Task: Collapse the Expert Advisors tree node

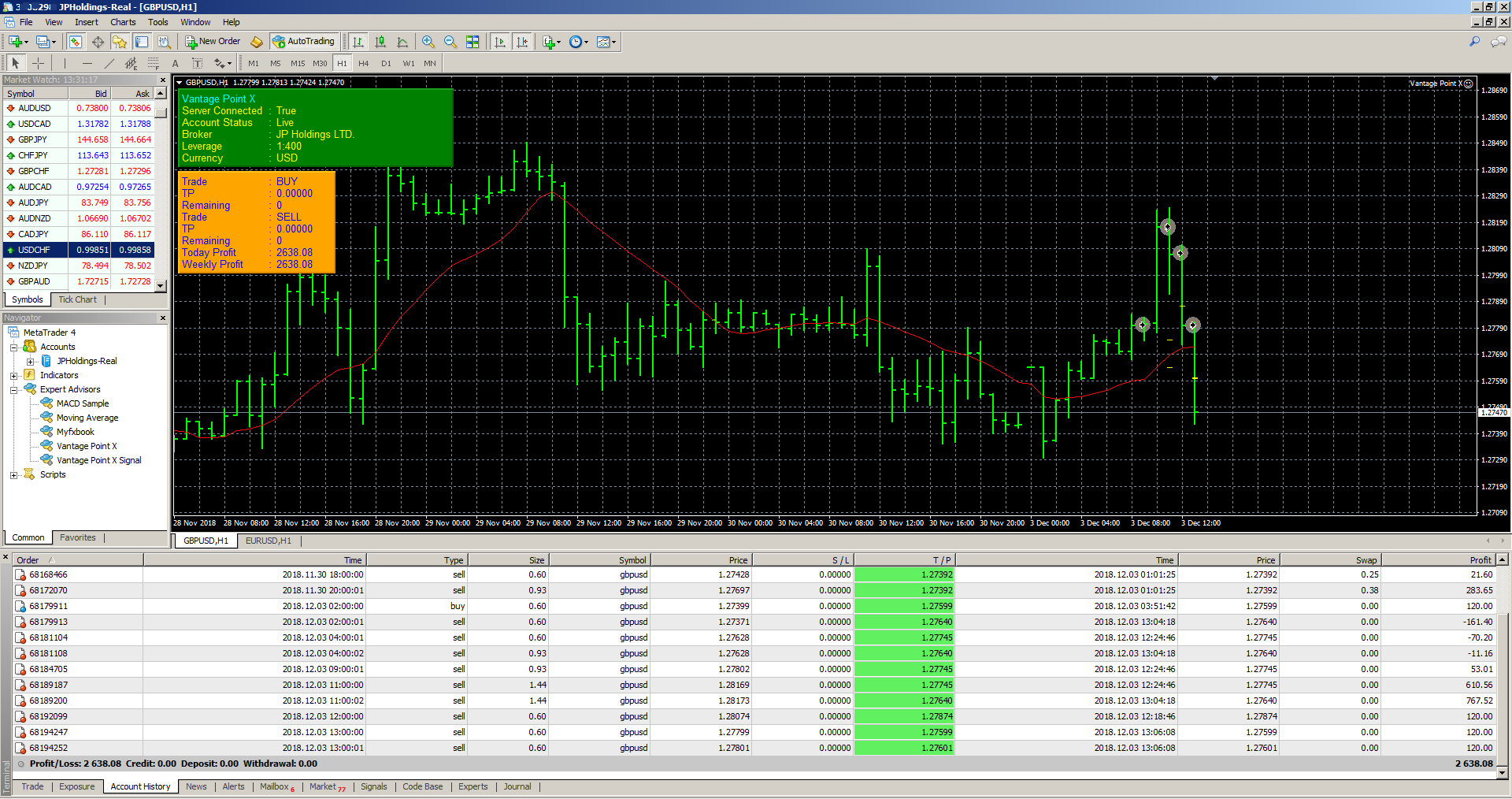Action: tap(13, 390)
